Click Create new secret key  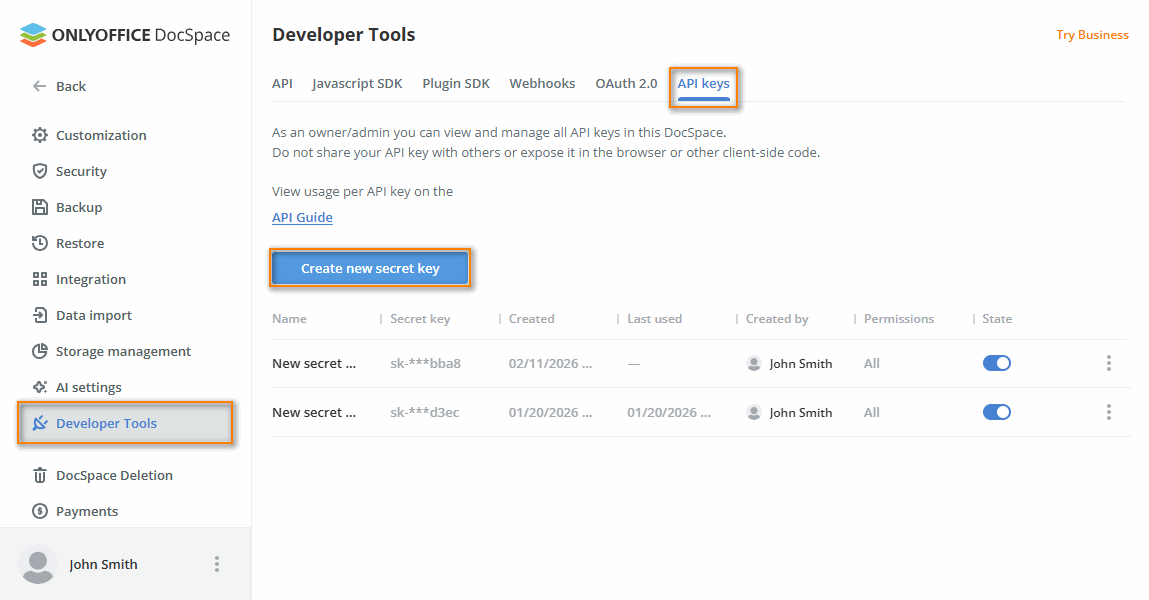(x=370, y=267)
